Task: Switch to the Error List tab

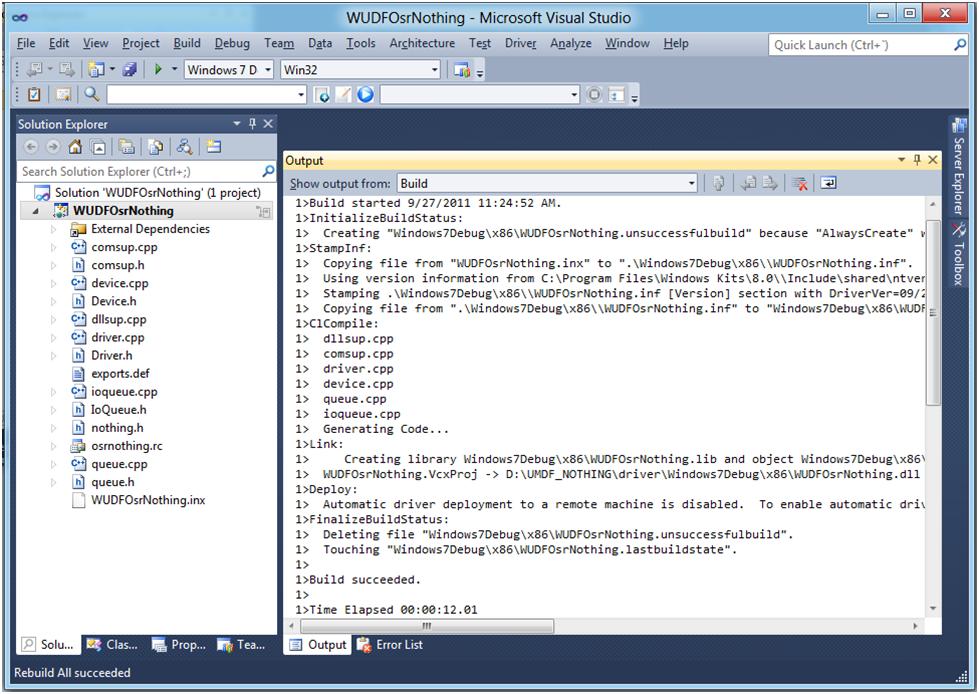Action: tap(390, 645)
